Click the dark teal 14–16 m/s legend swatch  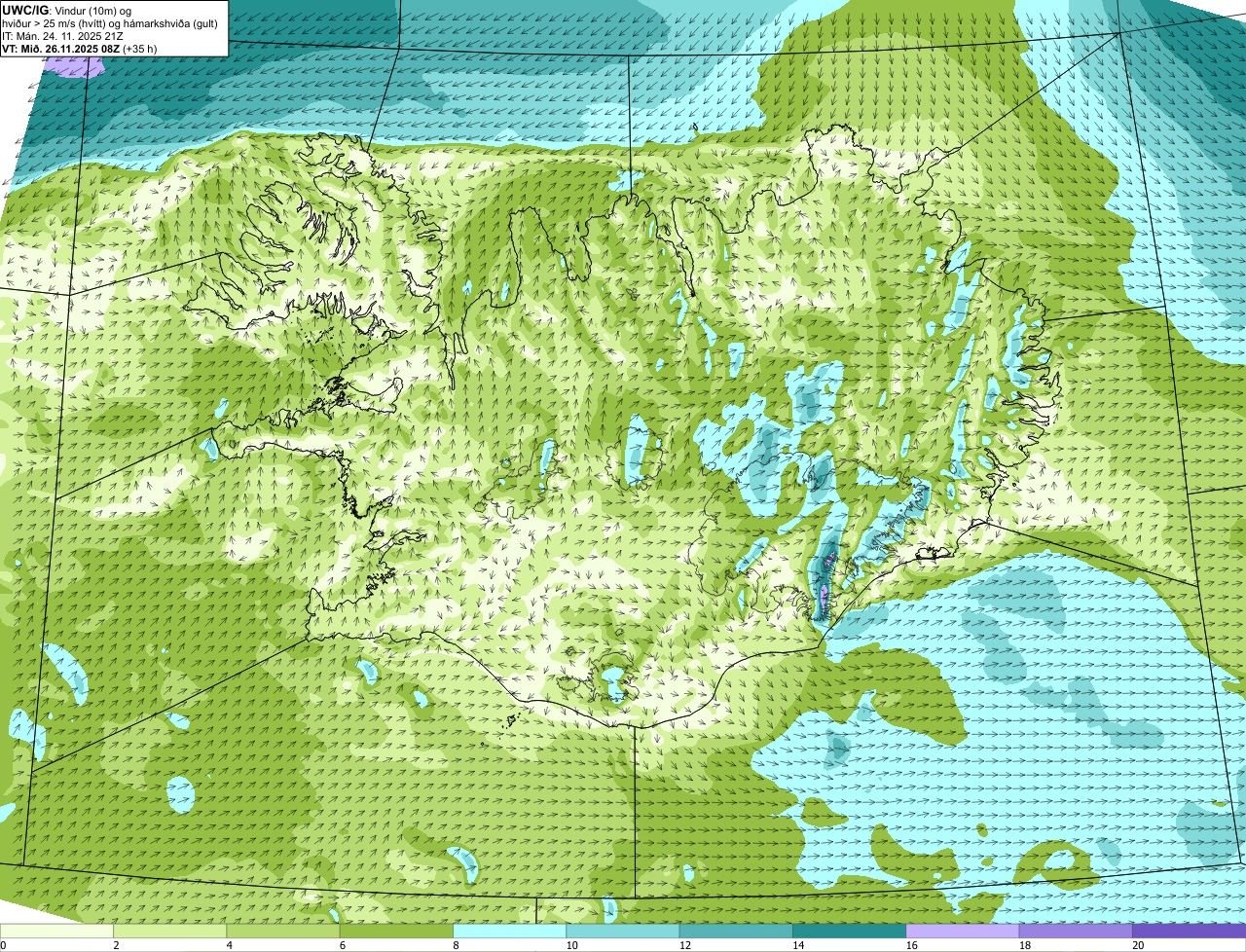[849, 931]
